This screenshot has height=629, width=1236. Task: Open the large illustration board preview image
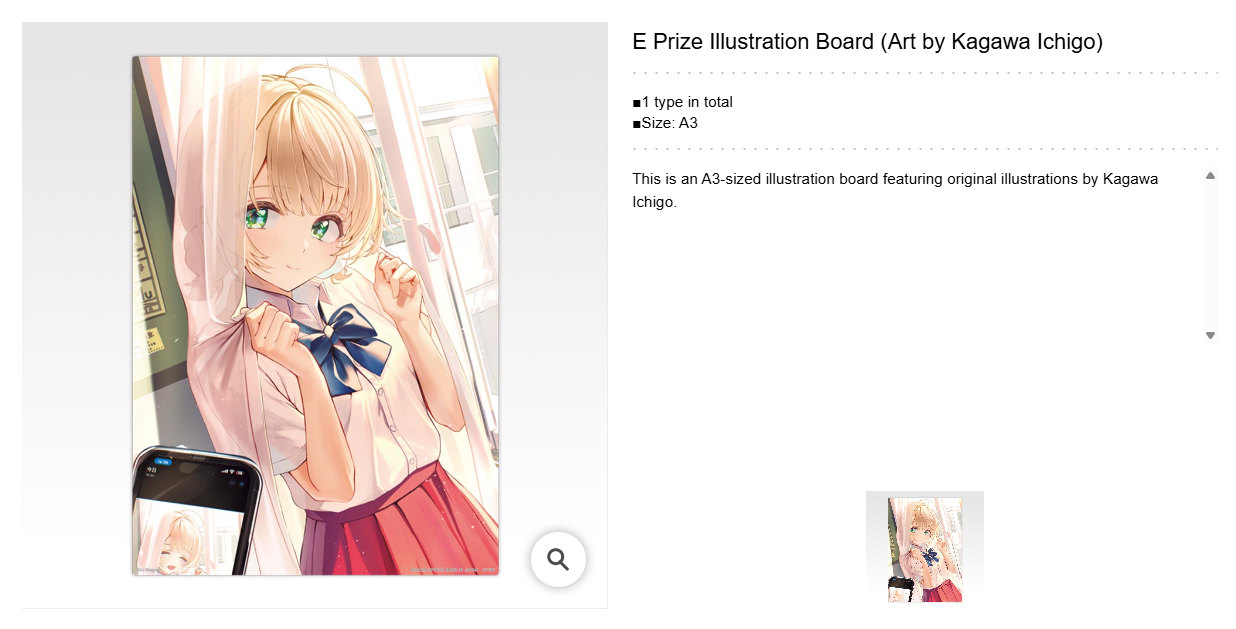(315, 315)
